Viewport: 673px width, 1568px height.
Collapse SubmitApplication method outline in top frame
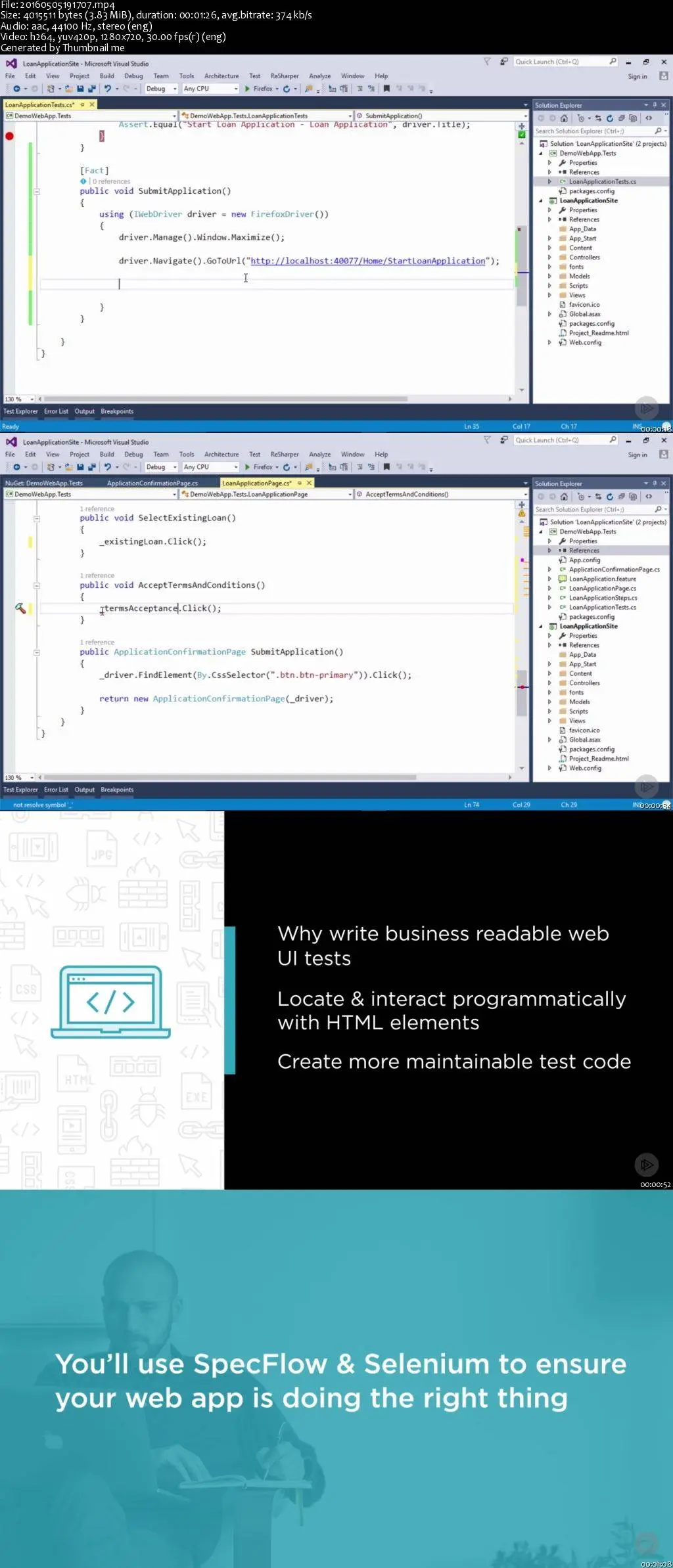(37, 192)
